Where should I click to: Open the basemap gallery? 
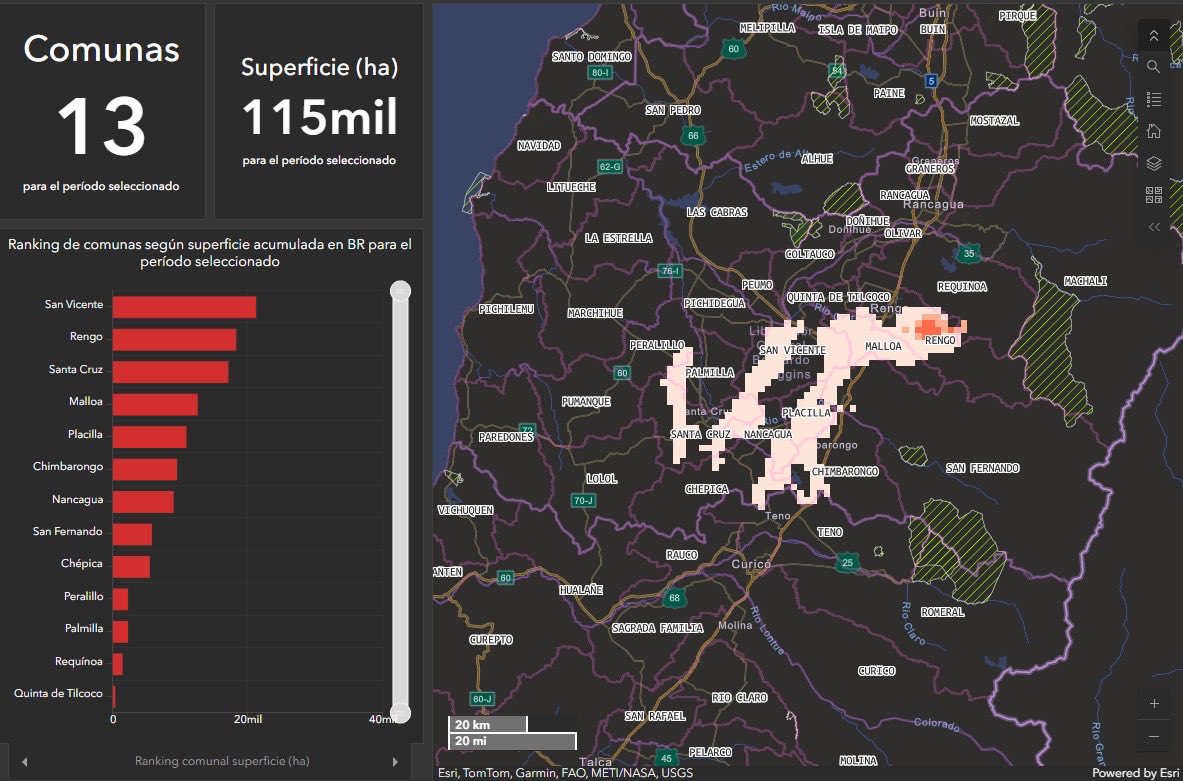point(1153,195)
